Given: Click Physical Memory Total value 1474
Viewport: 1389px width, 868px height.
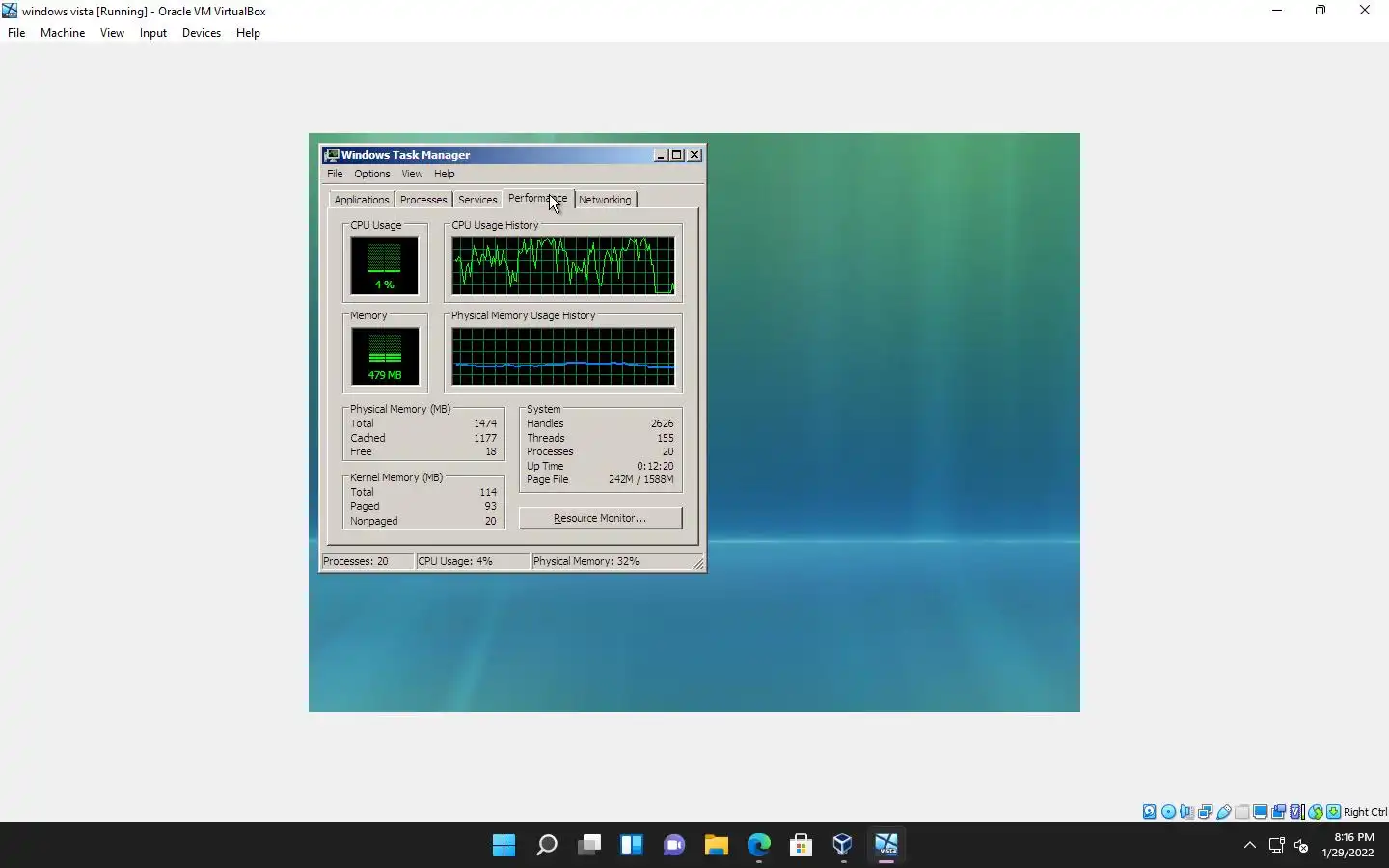Looking at the screenshot, I should click(x=485, y=423).
